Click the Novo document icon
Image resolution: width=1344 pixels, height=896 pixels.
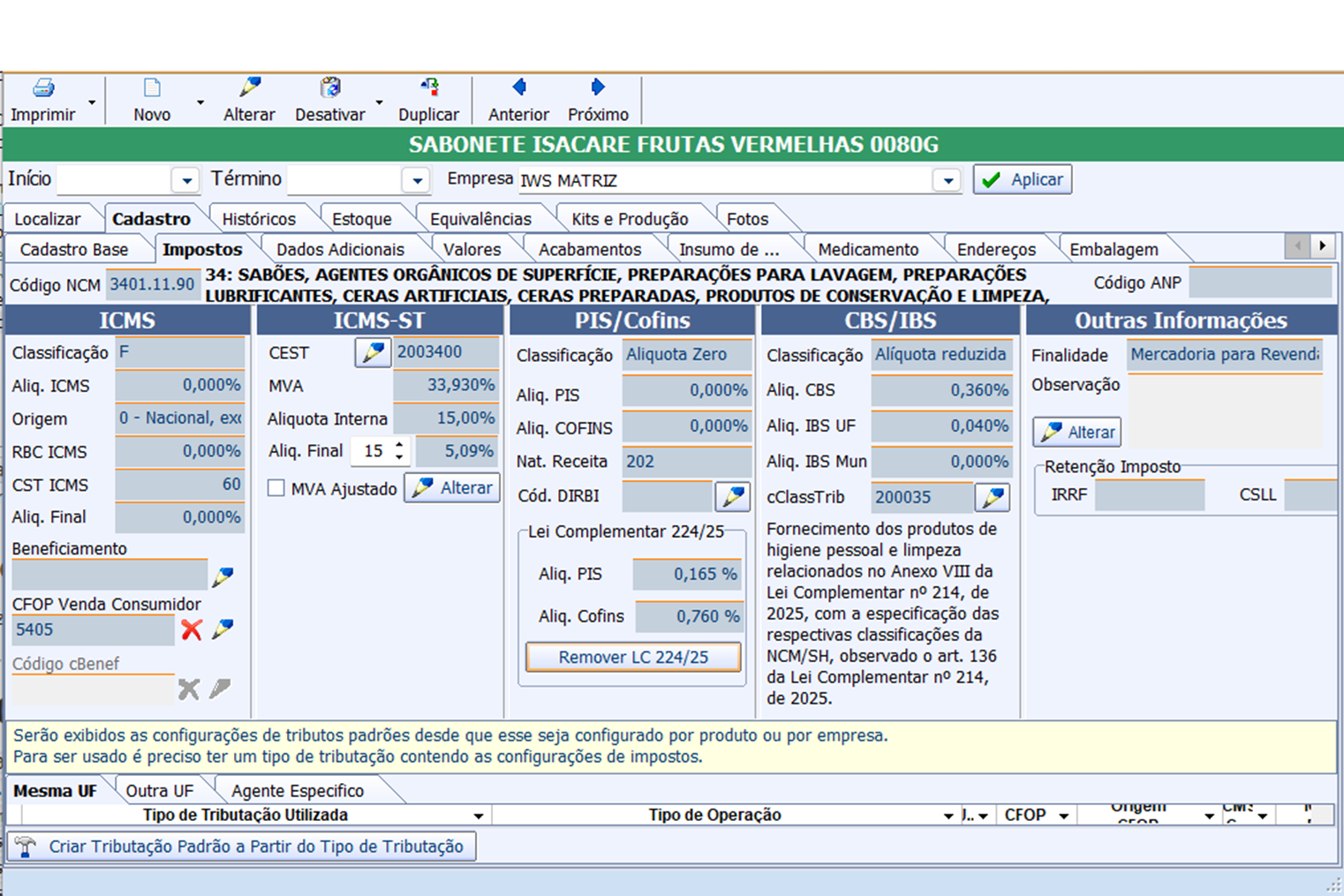(152, 88)
